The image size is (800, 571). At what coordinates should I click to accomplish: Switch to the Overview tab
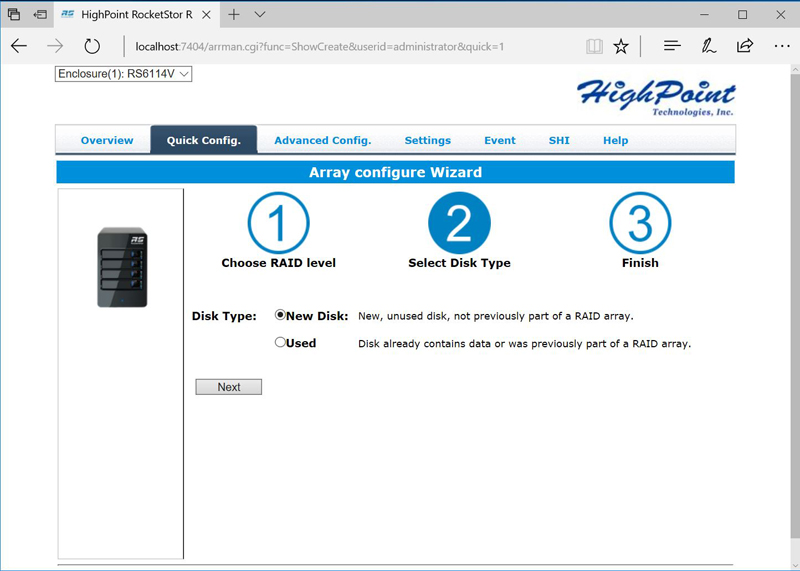click(107, 140)
